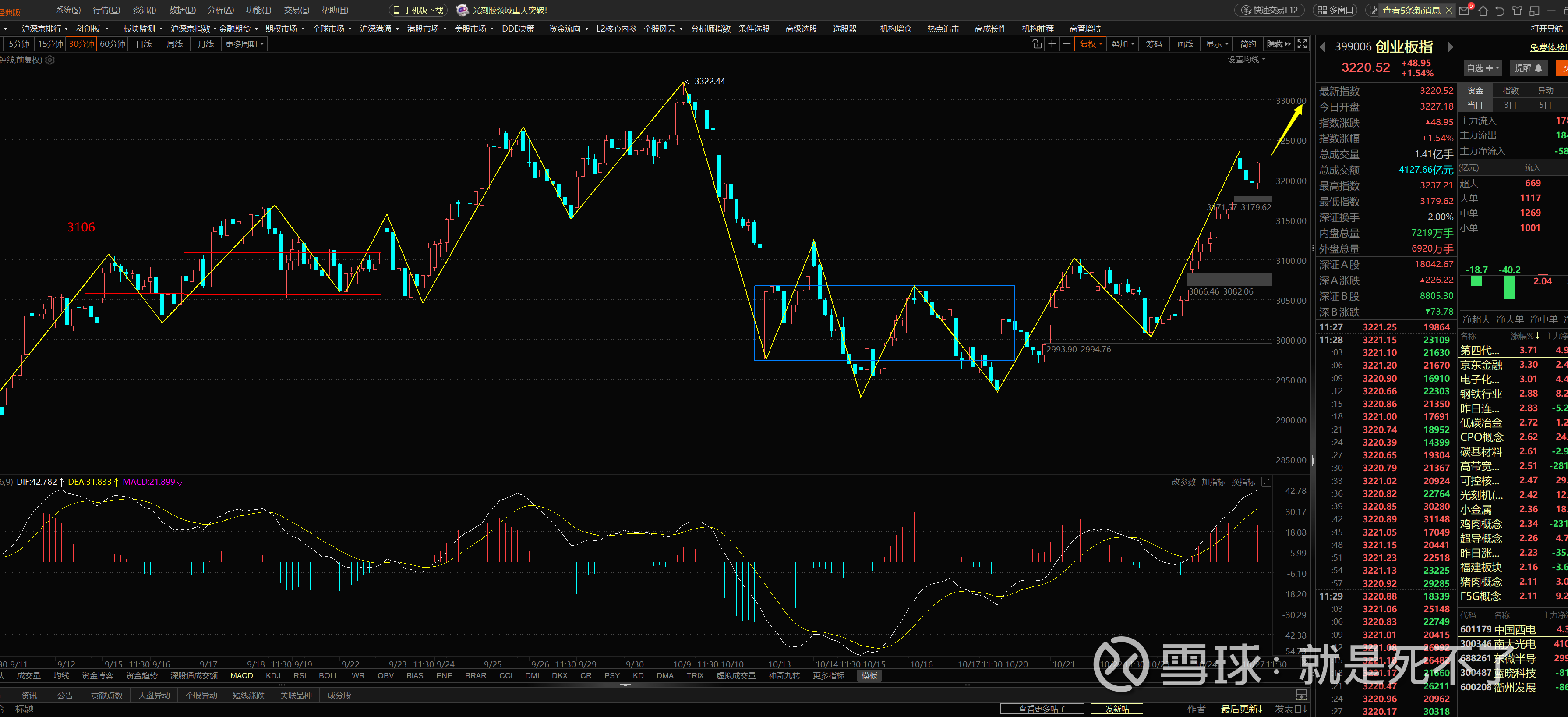Open the mail messages envelope icon
This screenshot has width=1568, height=717.
[1465, 11]
